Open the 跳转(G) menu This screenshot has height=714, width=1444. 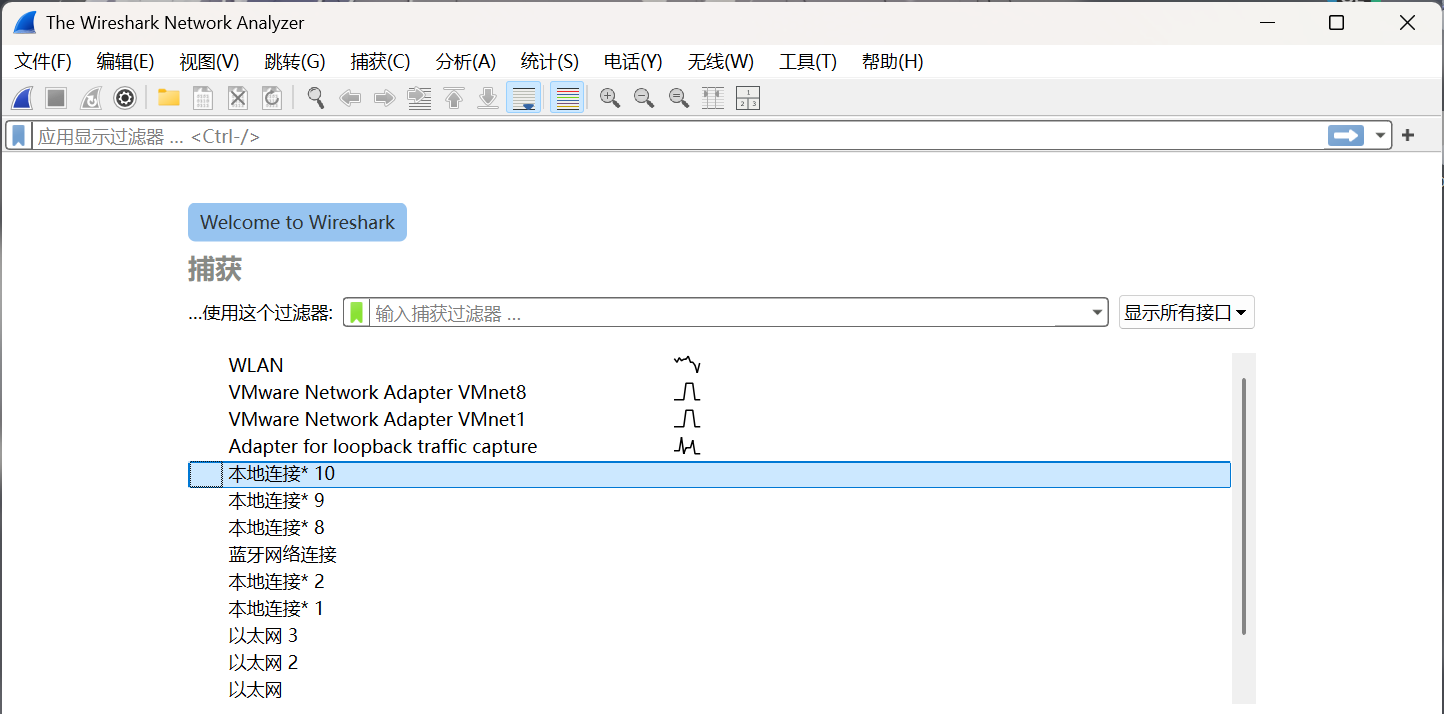[x=295, y=62]
